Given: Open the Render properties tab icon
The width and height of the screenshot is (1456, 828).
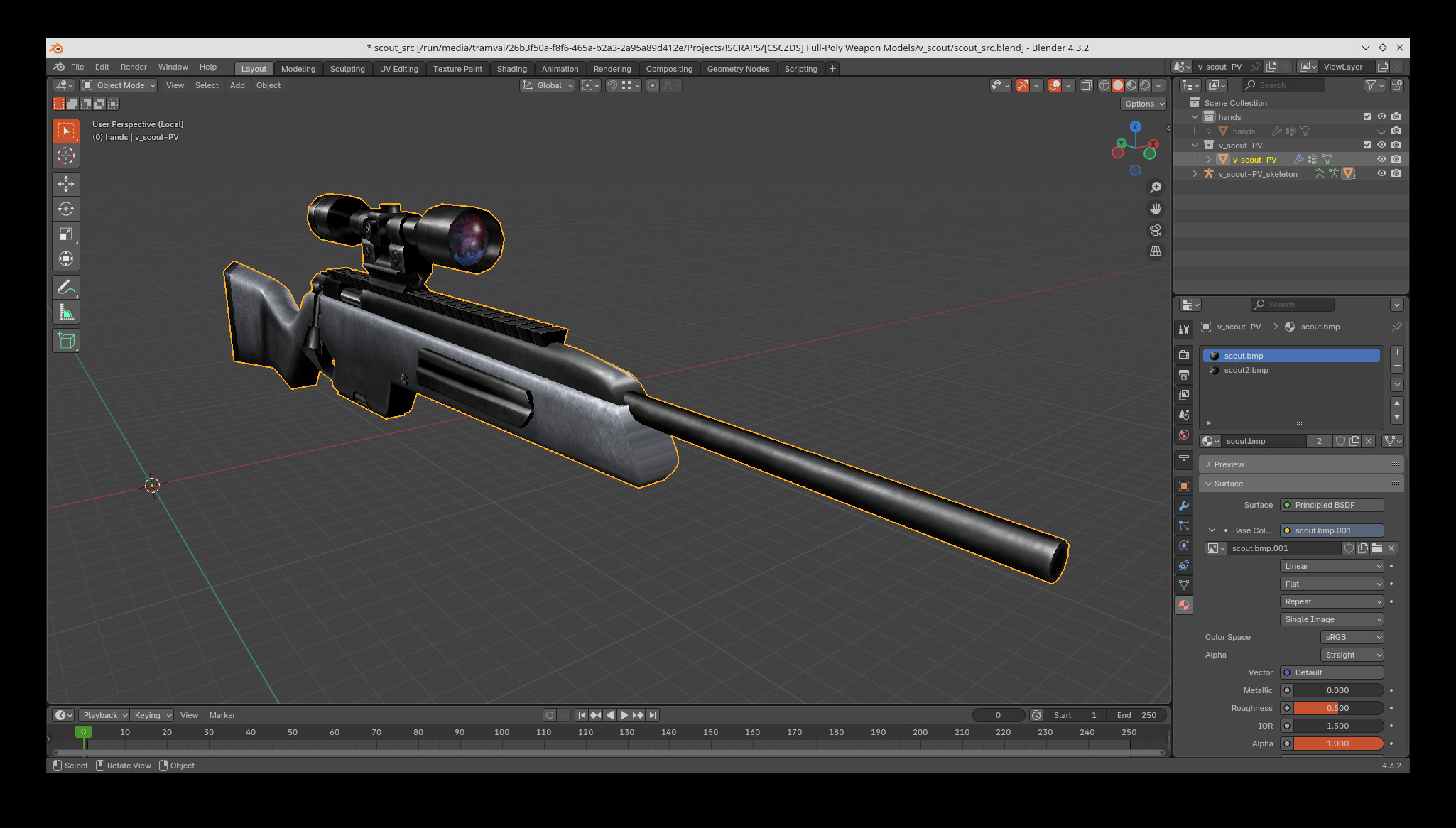Looking at the screenshot, I should coord(1184,354).
